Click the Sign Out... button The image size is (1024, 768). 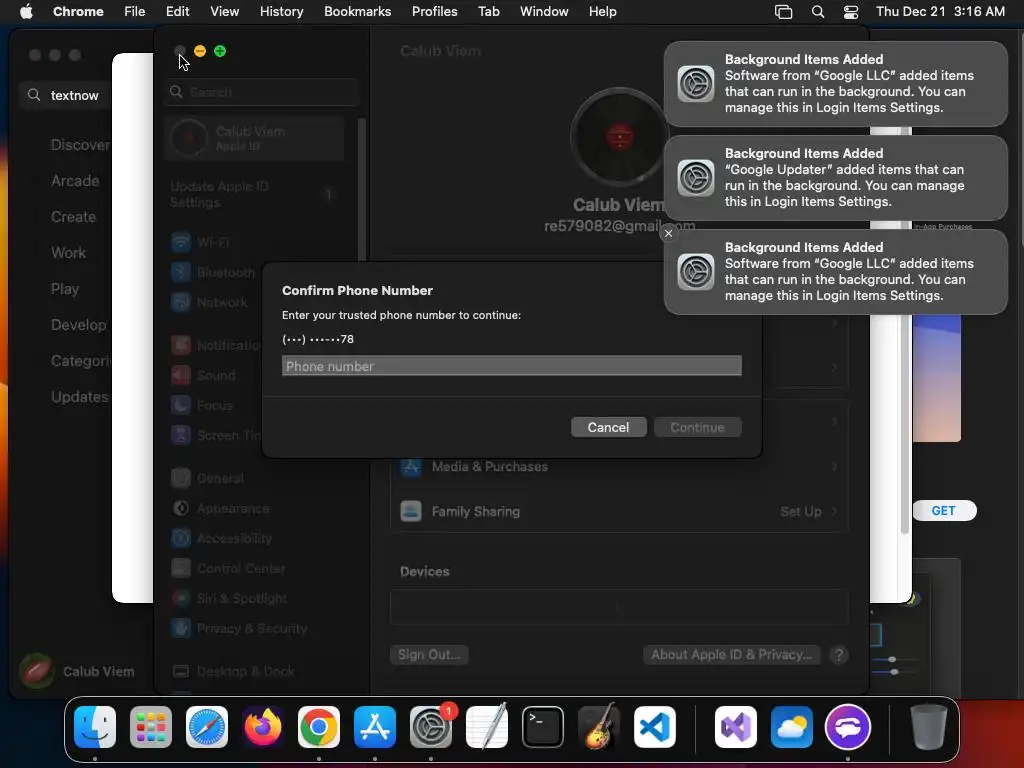coord(429,654)
